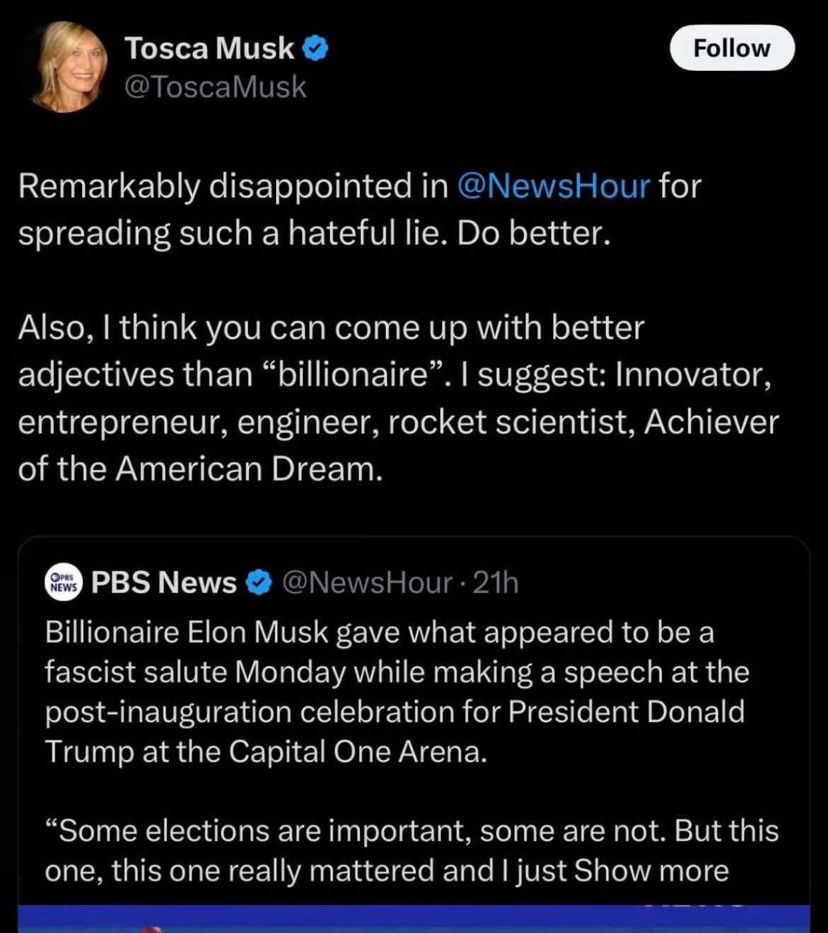
Task: Open PBS News name in quoted post
Action: point(164,582)
